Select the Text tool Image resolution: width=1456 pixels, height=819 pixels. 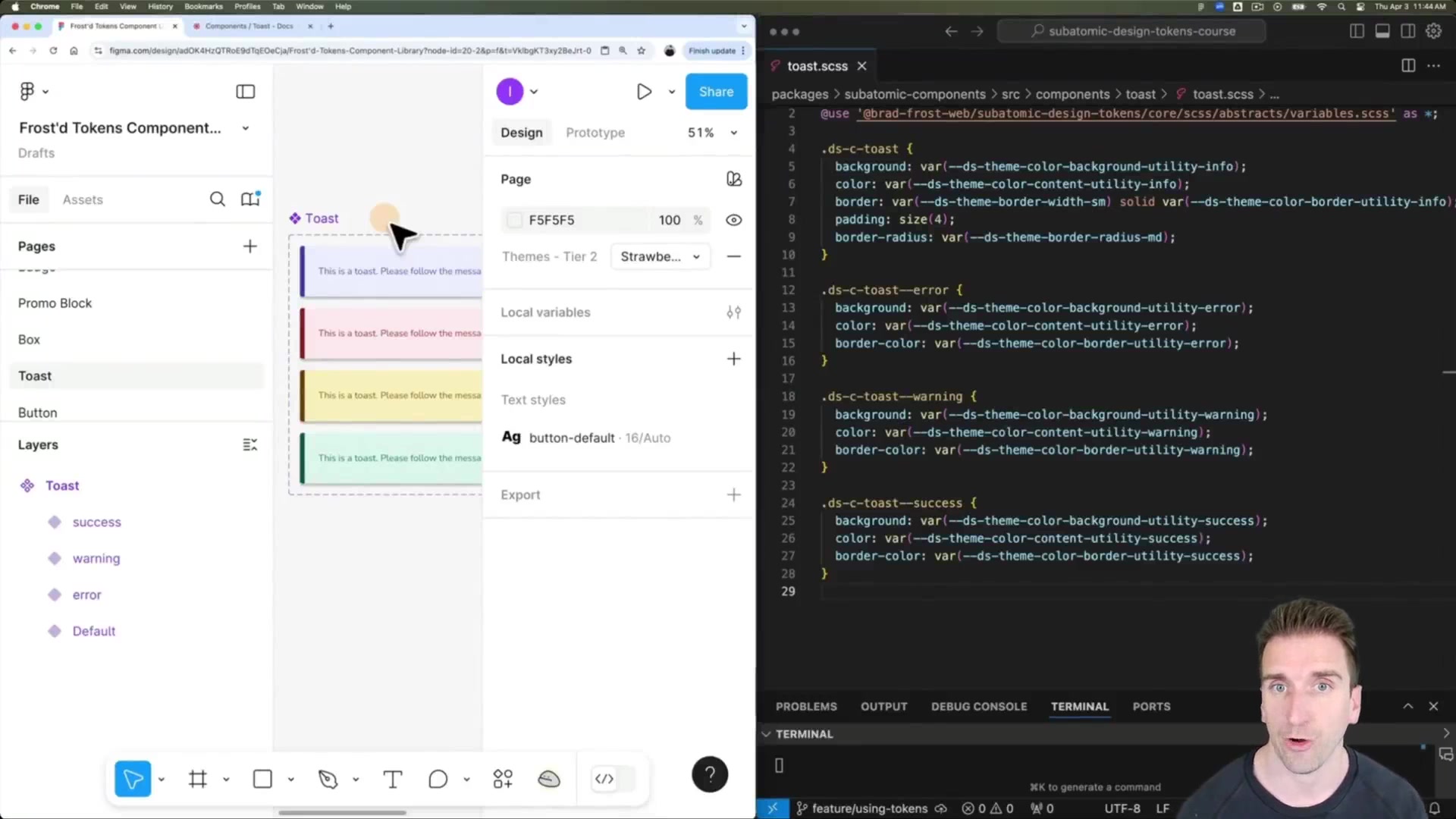coord(392,779)
